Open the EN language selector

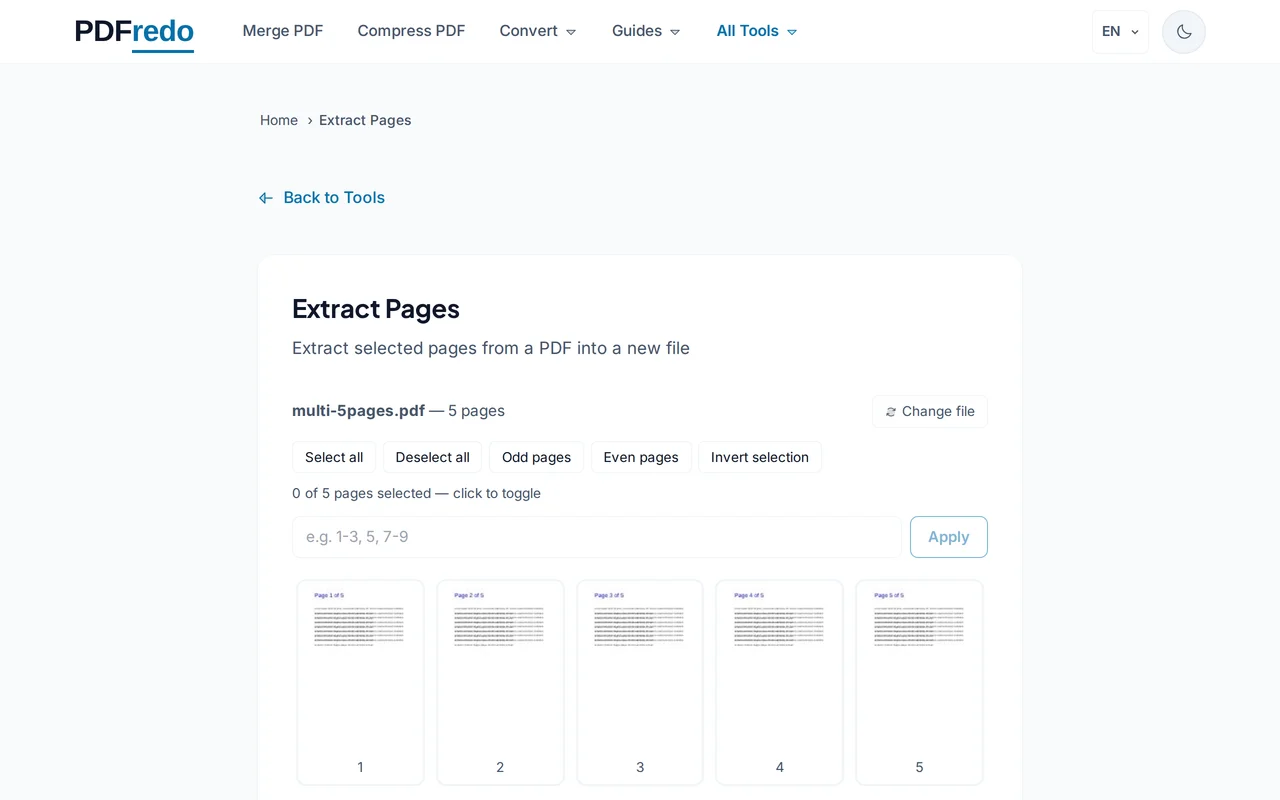(1119, 31)
